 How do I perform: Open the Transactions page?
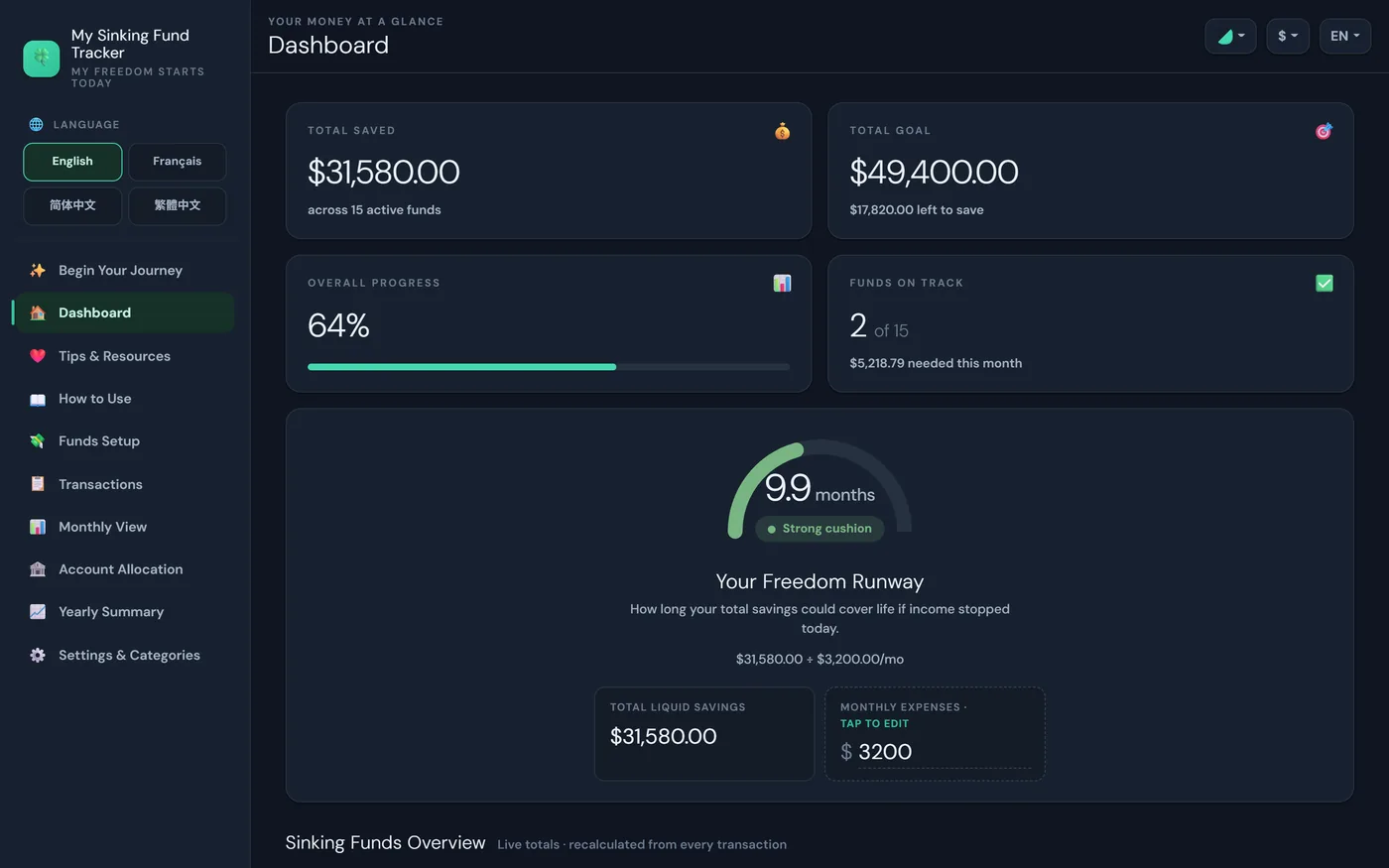[123, 484]
